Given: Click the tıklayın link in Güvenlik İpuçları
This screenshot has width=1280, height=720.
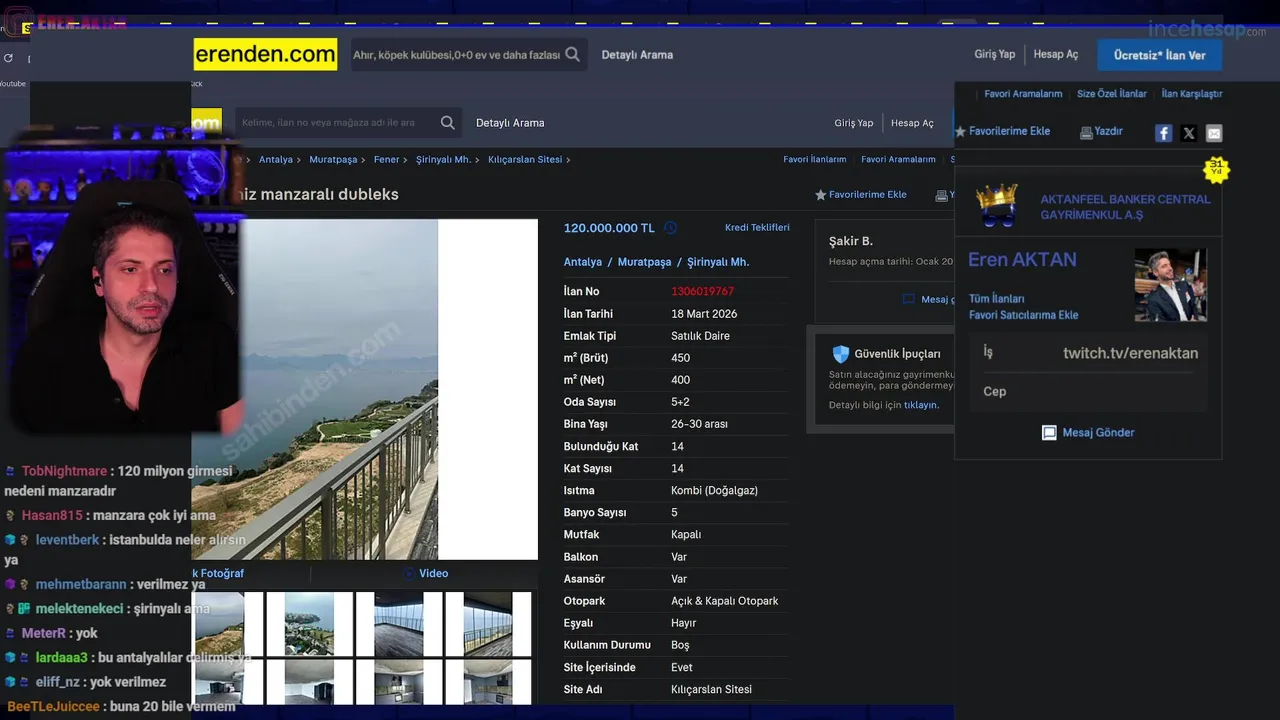Looking at the screenshot, I should 921,405.
